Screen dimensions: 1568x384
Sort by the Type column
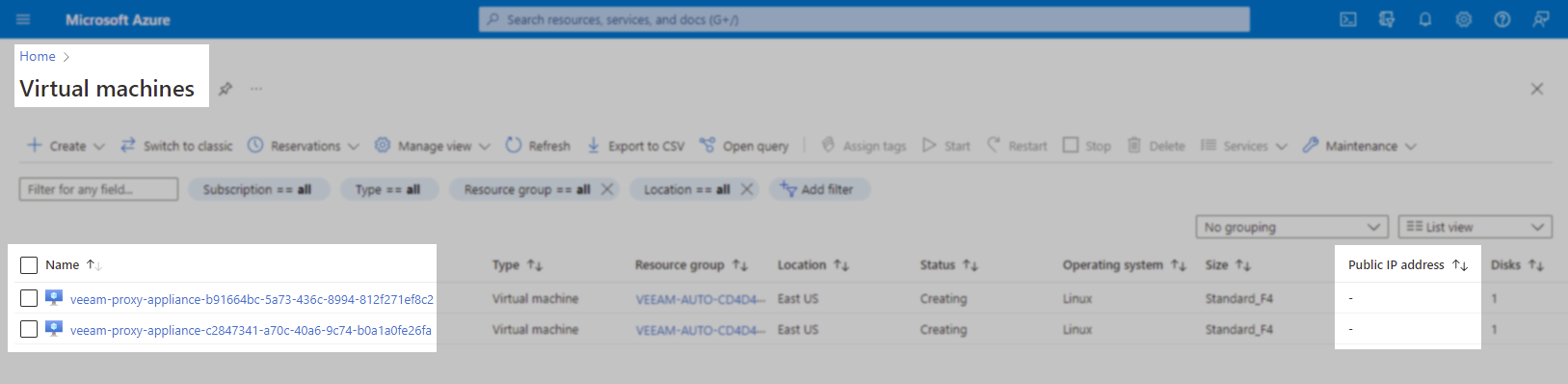click(x=518, y=265)
